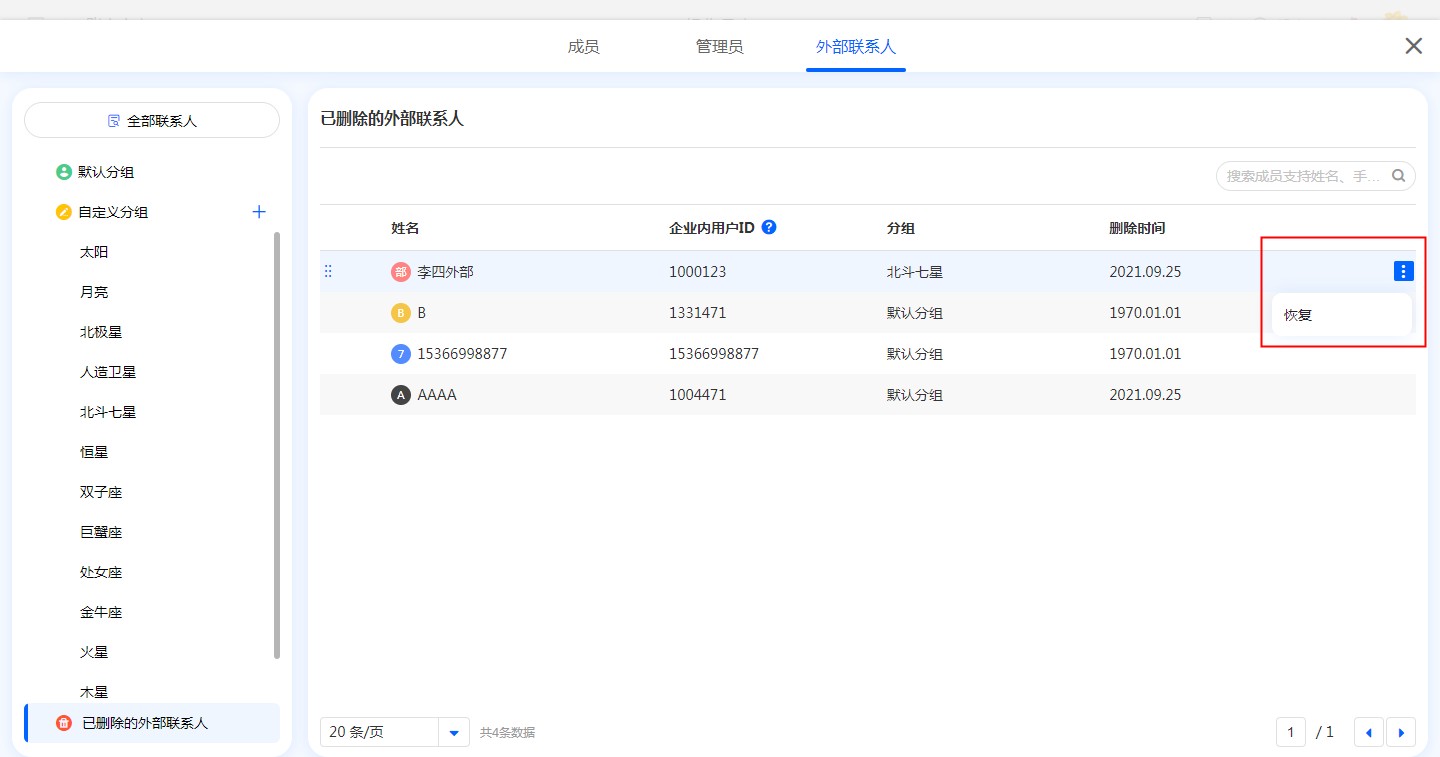
Task: Switch to the 管理员 tab
Action: 719,47
